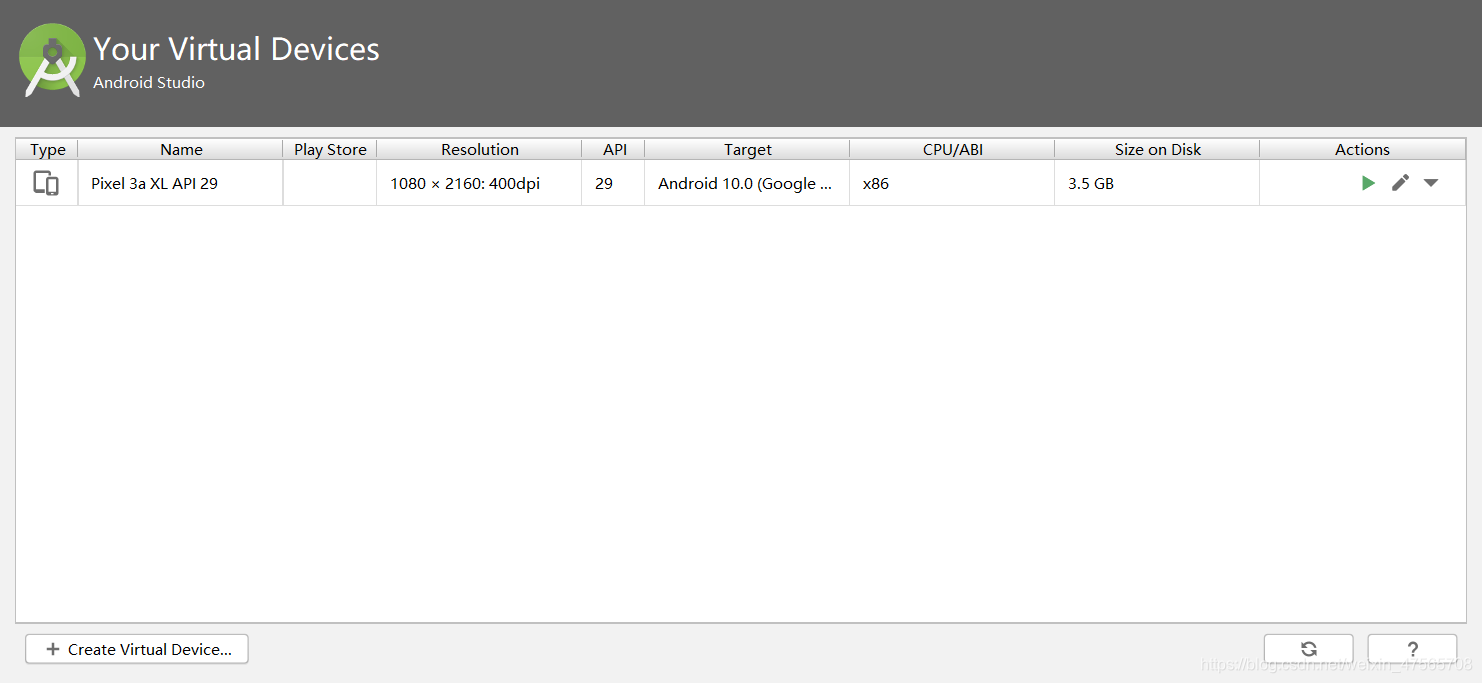The image size is (1482, 683).
Task: Sort by the Type column header
Action: click(47, 149)
